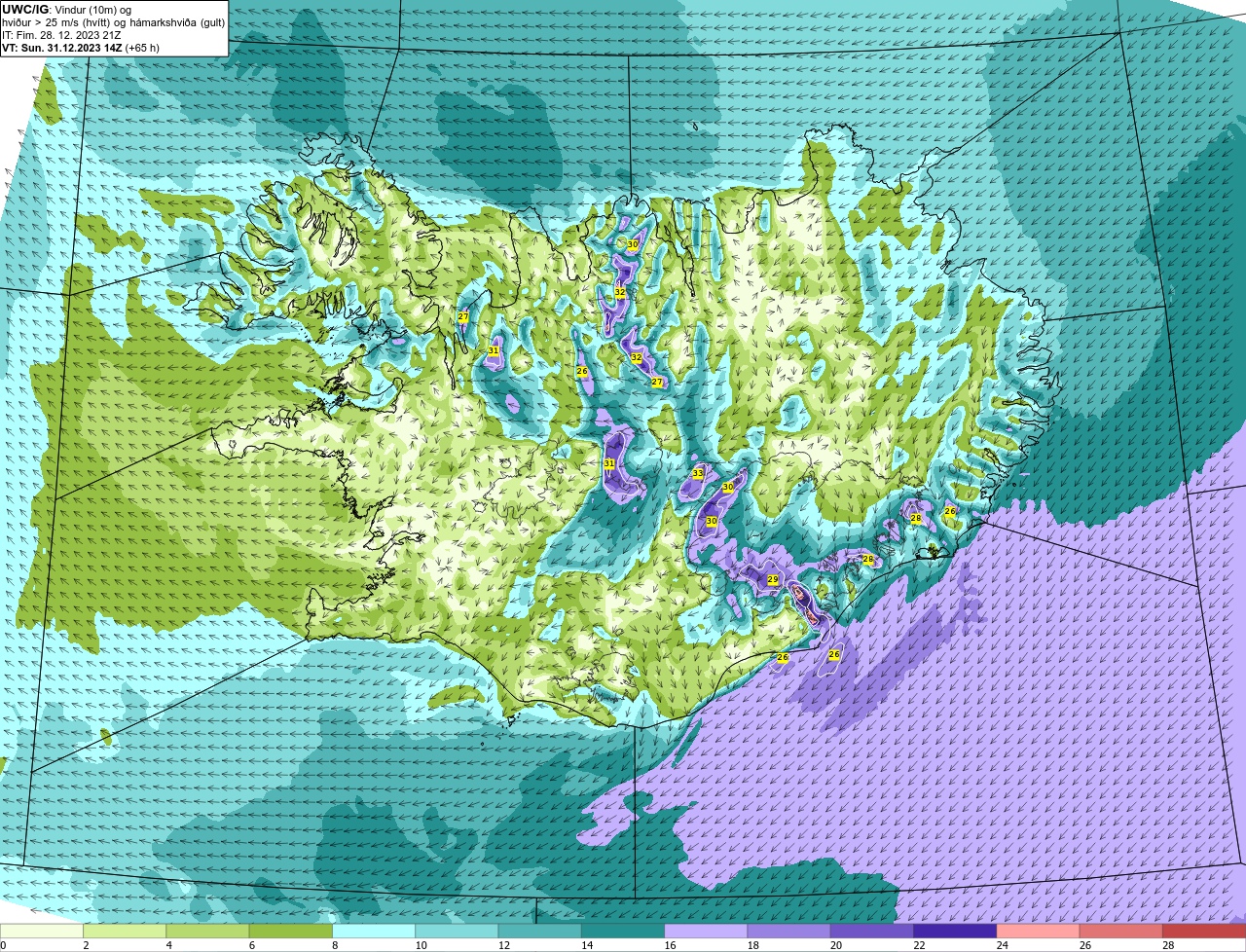The image size is (1246, 952).
Task: Click the legend scale number 8
Action: click(334, 945)
